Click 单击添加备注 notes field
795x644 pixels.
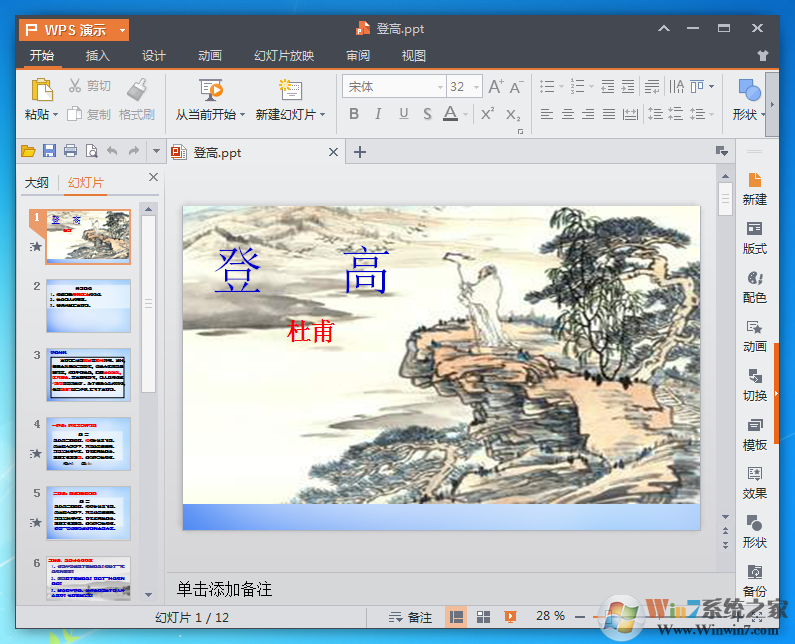pos(225,589)
